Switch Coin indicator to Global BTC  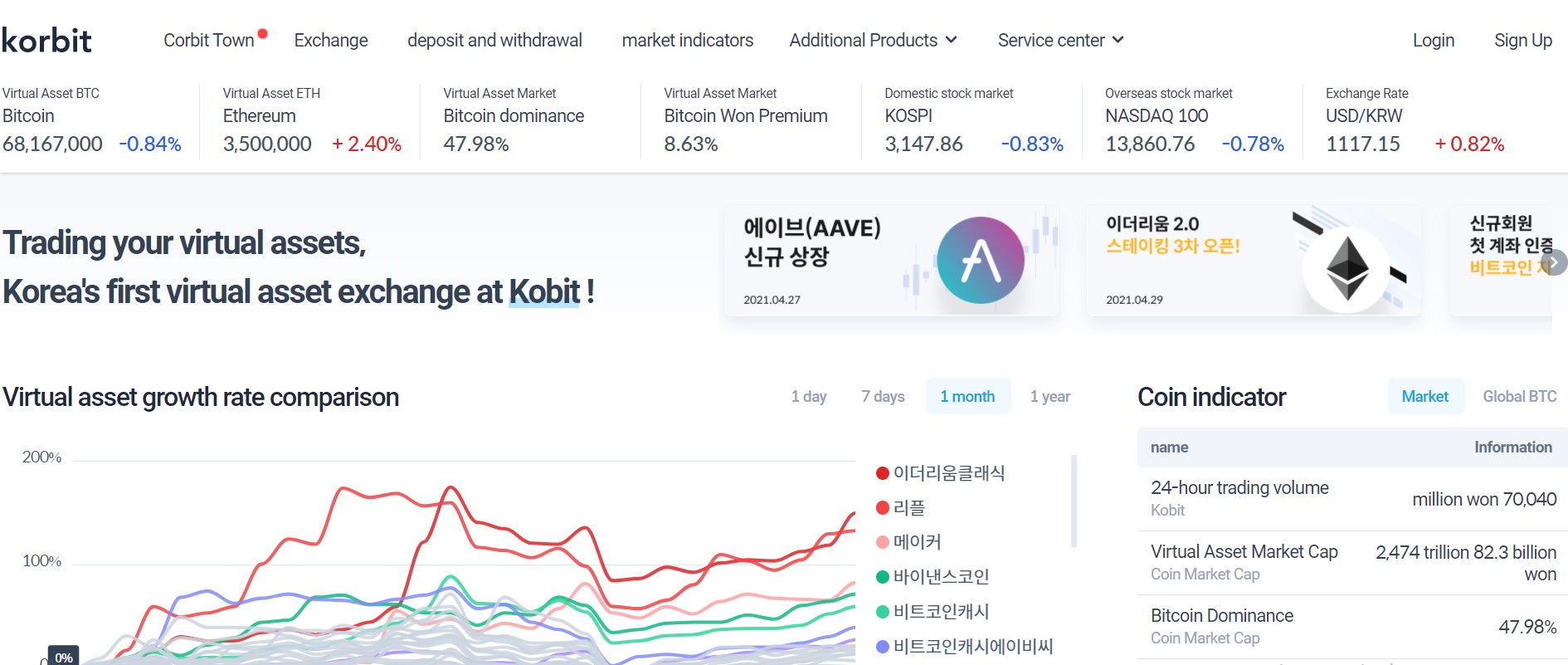(1520, 396)
